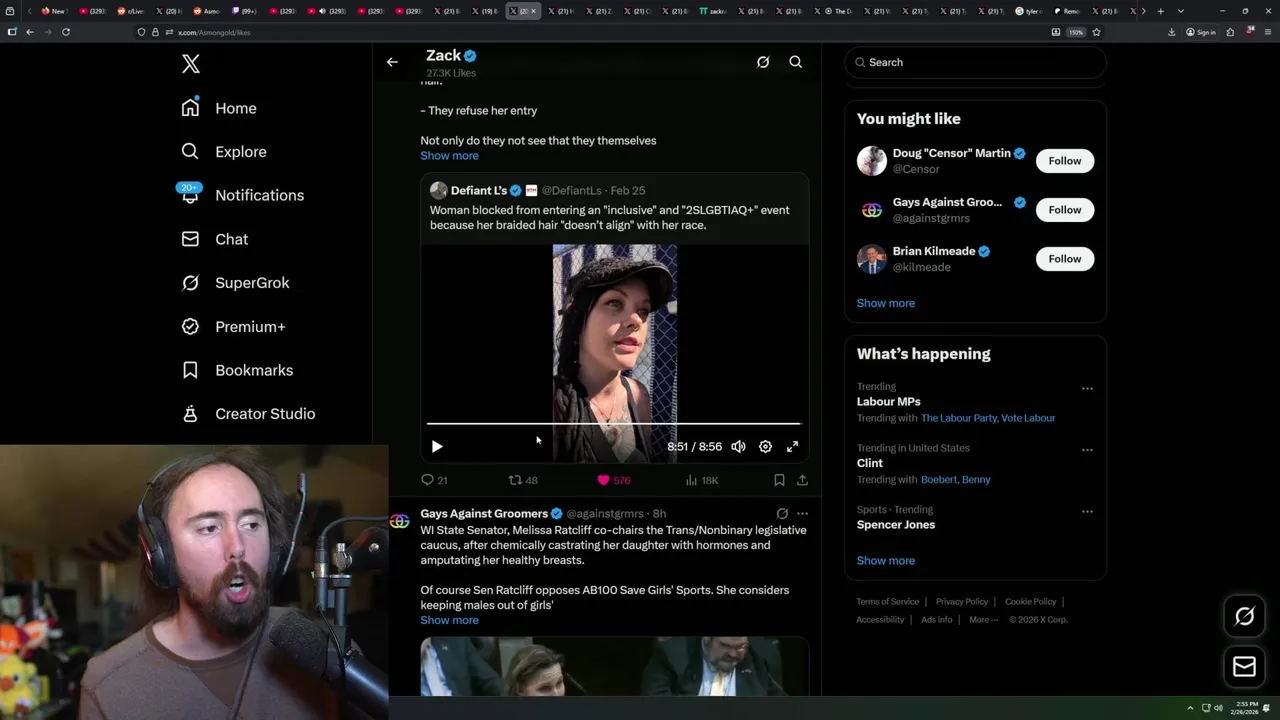Reload the page in browser toolbar

[x=66, y=32]
